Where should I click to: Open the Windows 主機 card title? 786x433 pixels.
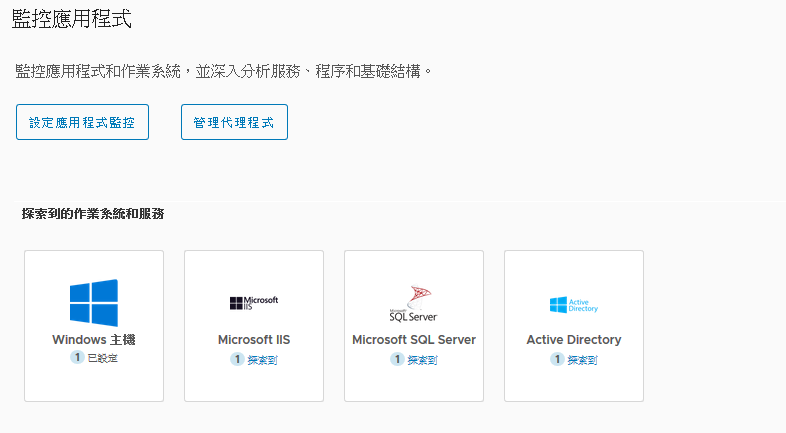click(94, 339)
